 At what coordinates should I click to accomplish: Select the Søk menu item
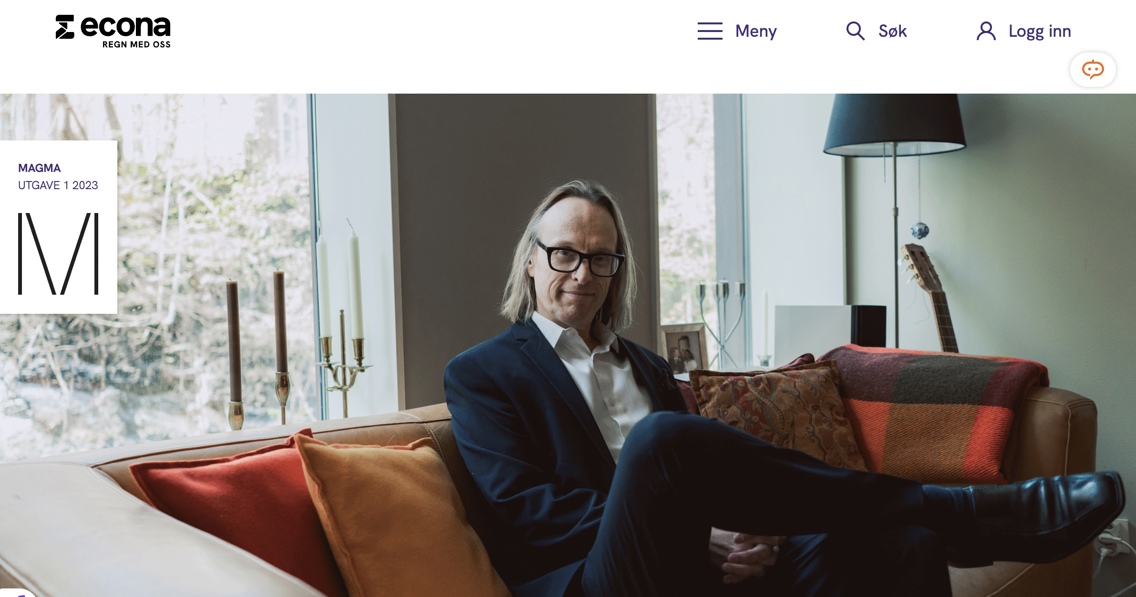pos(893,31)
